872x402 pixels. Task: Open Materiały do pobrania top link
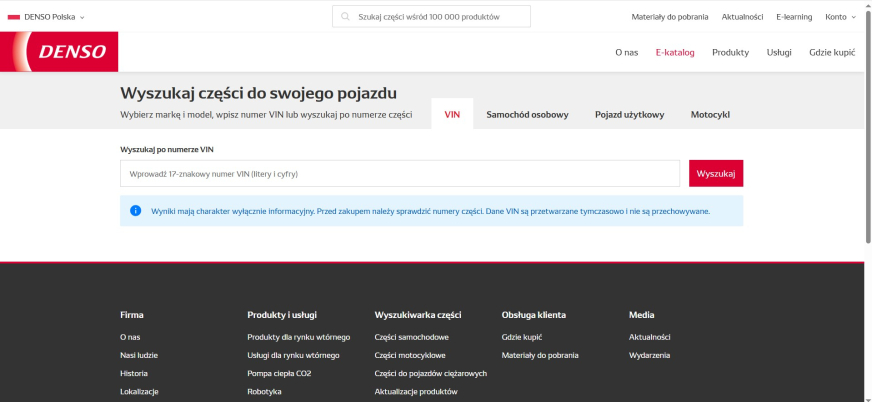[670, 17]
